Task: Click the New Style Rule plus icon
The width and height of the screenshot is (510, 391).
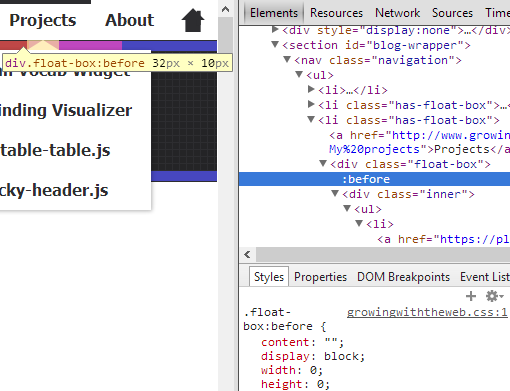Action: coord(471,296)
